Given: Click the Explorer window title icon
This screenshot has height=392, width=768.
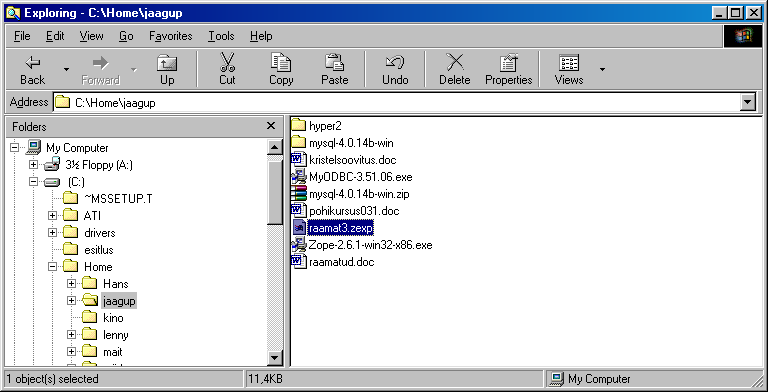Looking at the screenshot, I should point(13,12).
